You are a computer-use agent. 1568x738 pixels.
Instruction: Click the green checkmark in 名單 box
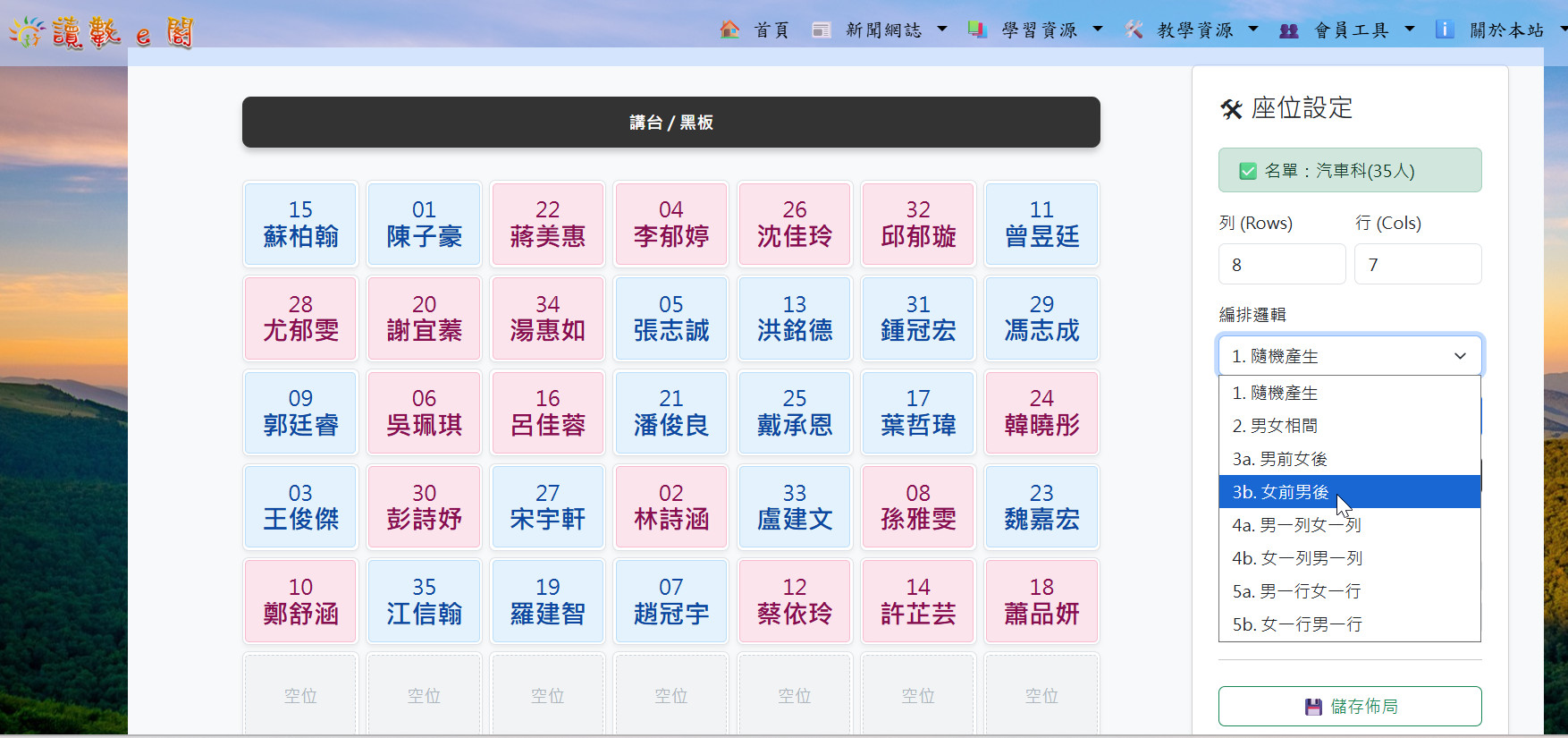tap(1247, 171)
